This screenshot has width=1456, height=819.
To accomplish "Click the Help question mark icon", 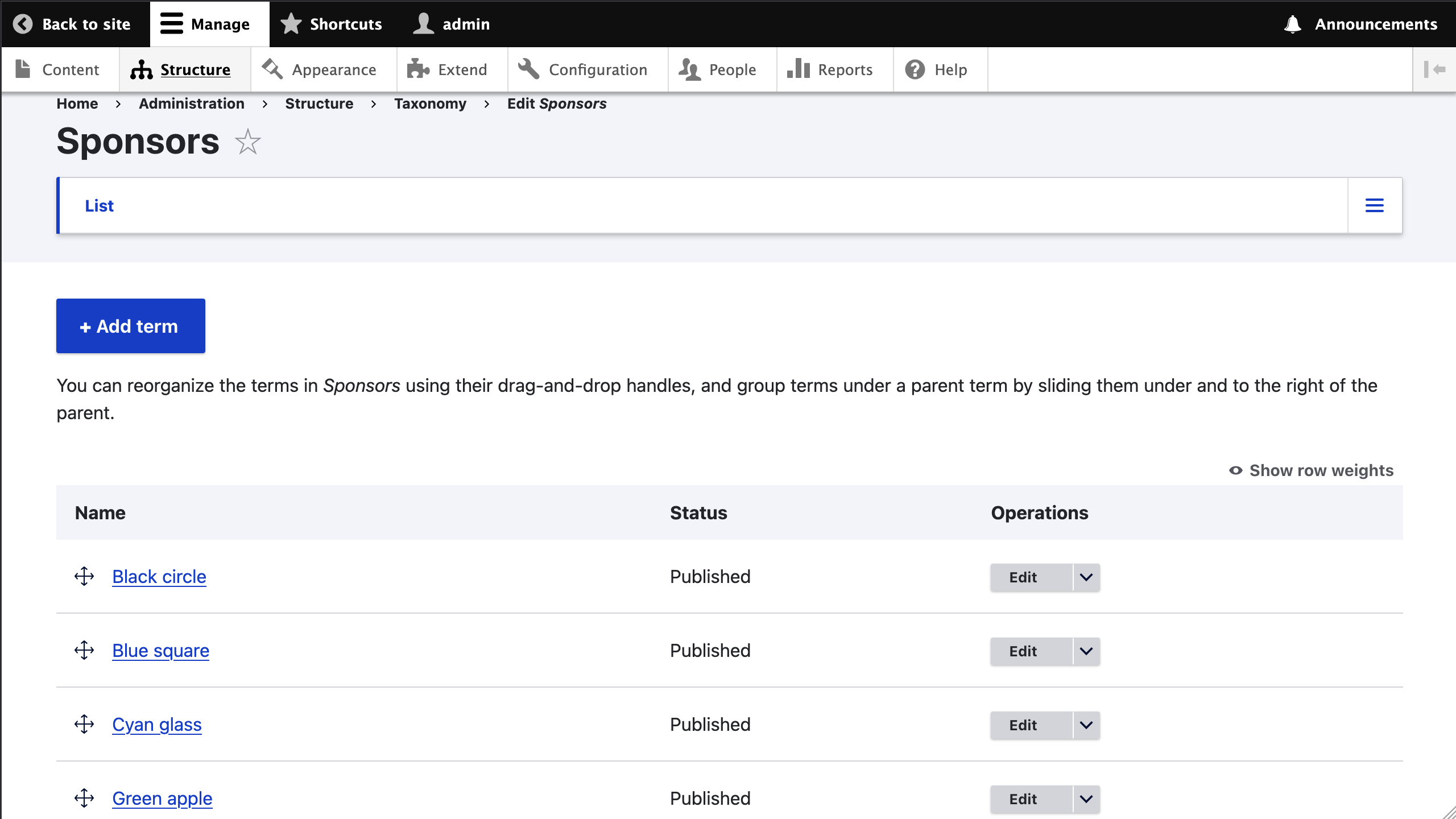I will click(x=915, y=69).
